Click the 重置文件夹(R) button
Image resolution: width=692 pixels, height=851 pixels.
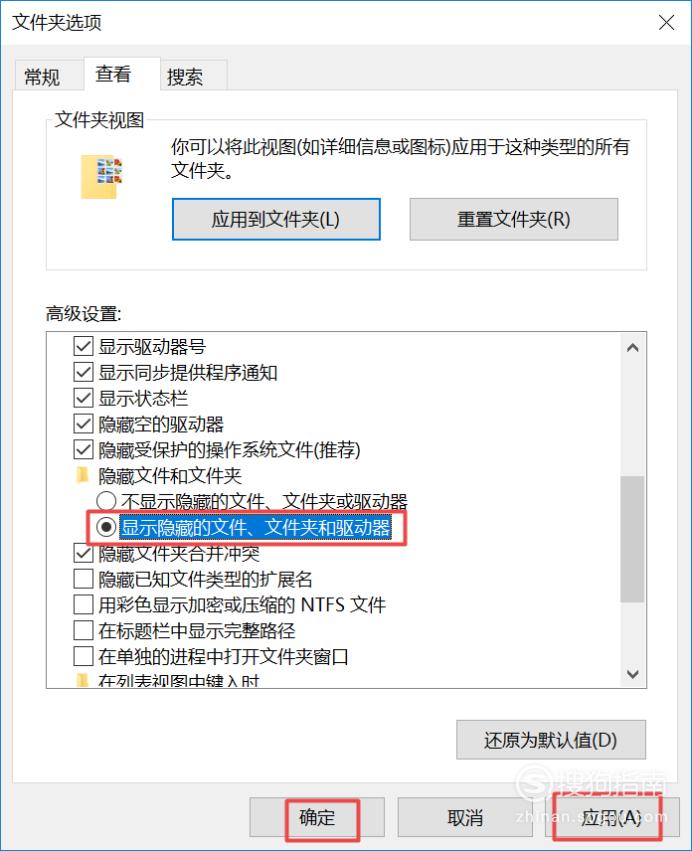tap(513, 219)
